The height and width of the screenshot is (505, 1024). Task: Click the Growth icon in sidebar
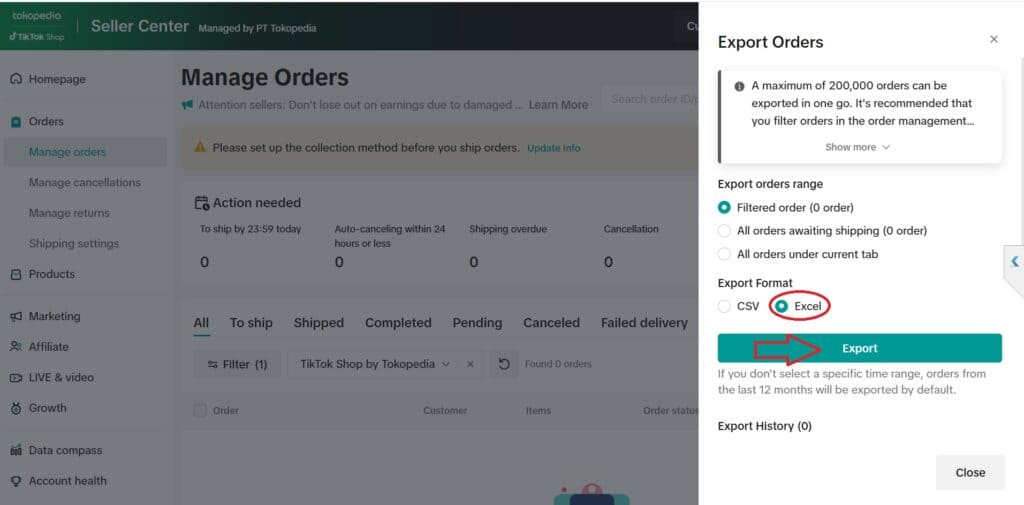[x=16, y=408]
